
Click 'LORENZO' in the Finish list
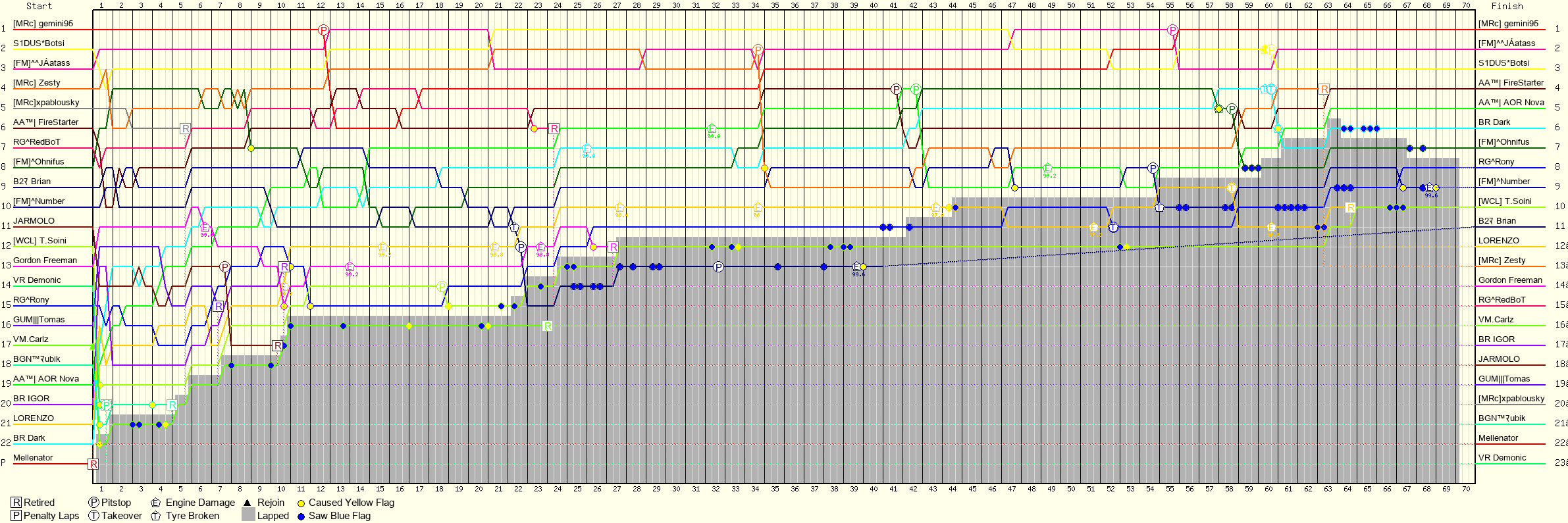(x=1499, y=241)
